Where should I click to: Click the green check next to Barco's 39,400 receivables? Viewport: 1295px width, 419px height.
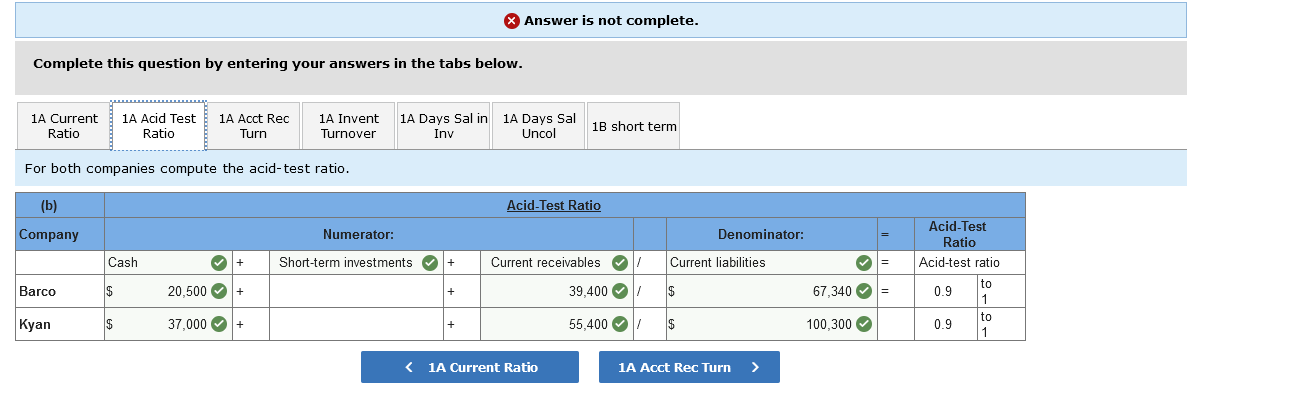[x=619, y=291]
